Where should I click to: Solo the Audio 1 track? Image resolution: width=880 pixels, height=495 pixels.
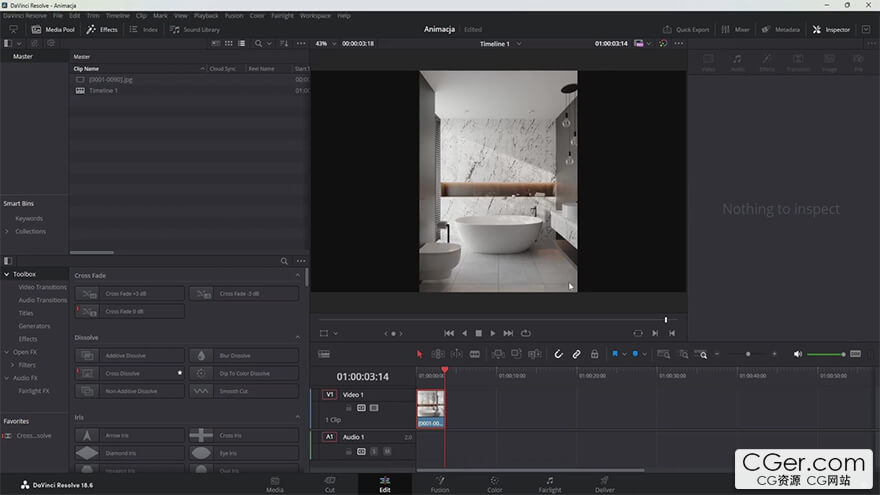coord(374,451)
